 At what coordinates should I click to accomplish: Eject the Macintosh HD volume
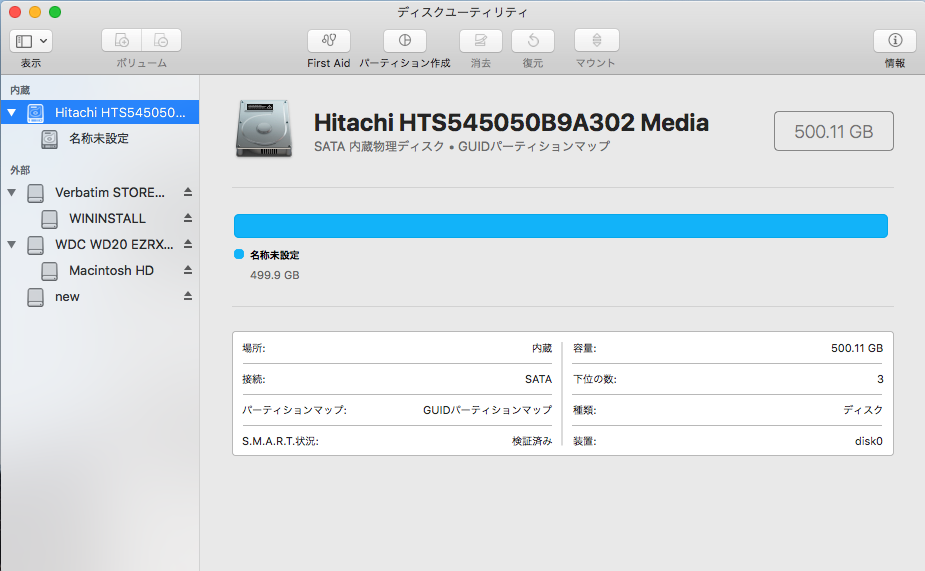click(187, 270)
